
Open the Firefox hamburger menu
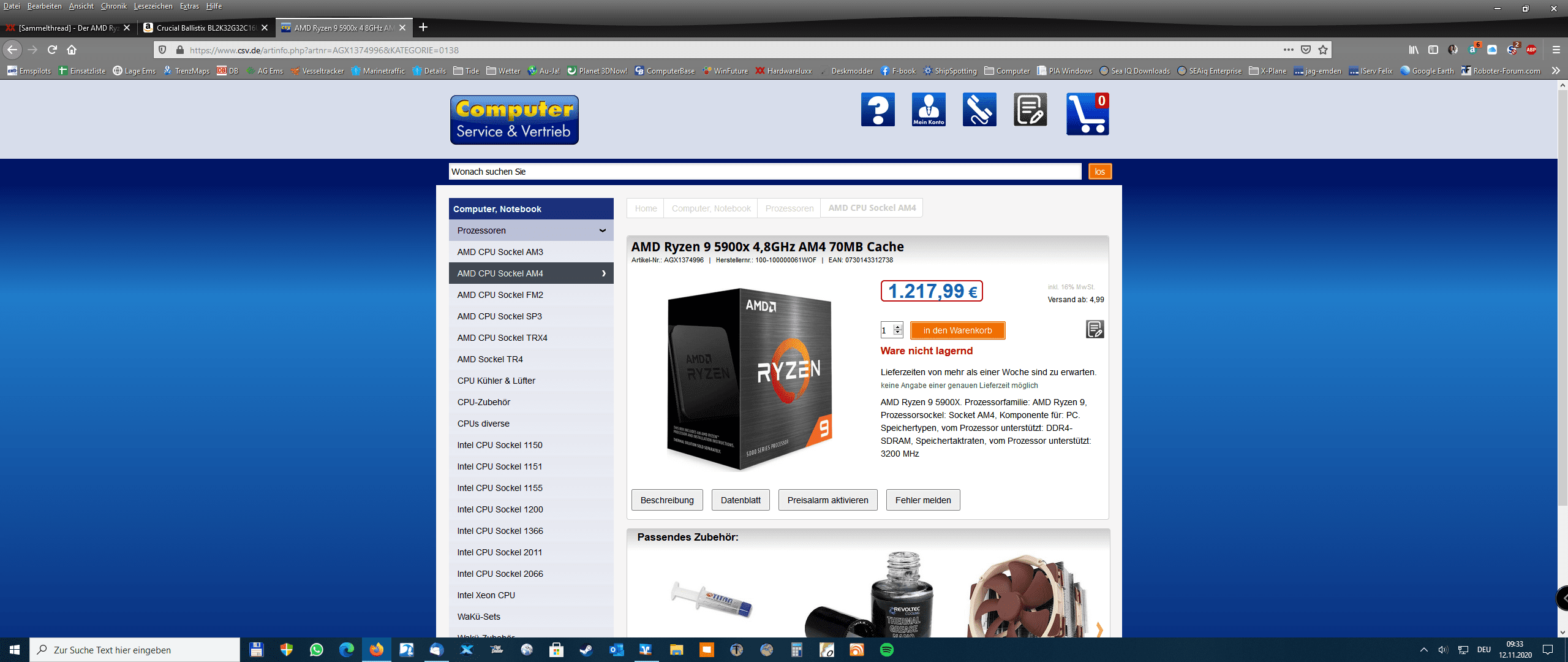point(1556,50)
